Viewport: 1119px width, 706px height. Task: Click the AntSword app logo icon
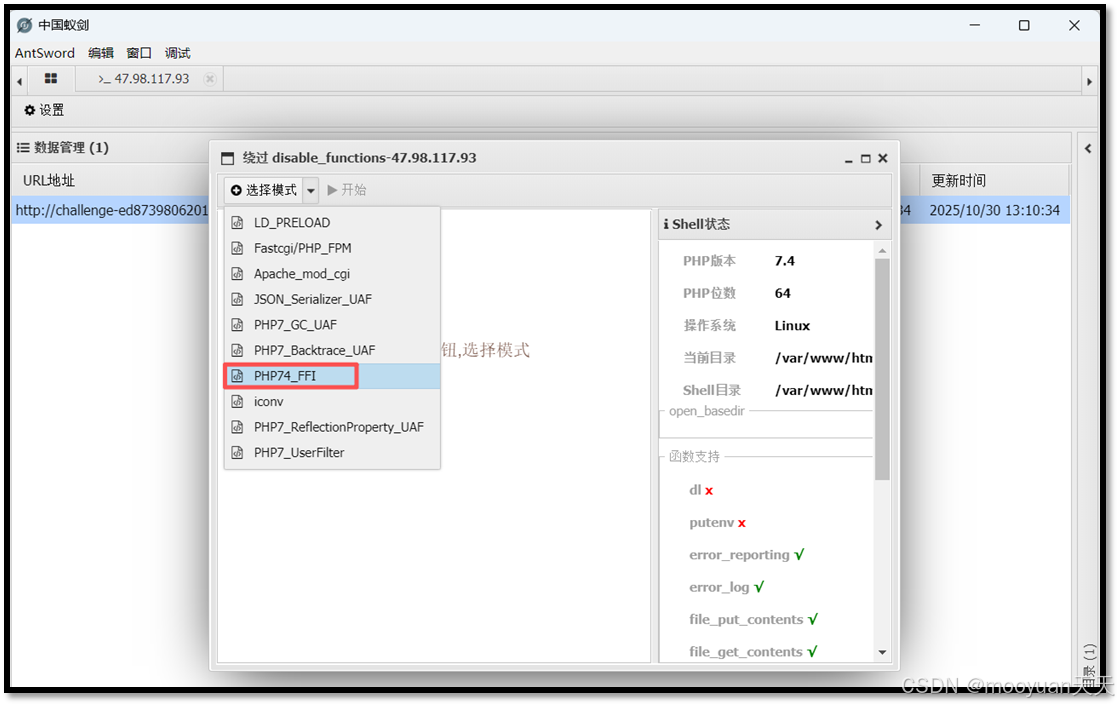point(24,25)
